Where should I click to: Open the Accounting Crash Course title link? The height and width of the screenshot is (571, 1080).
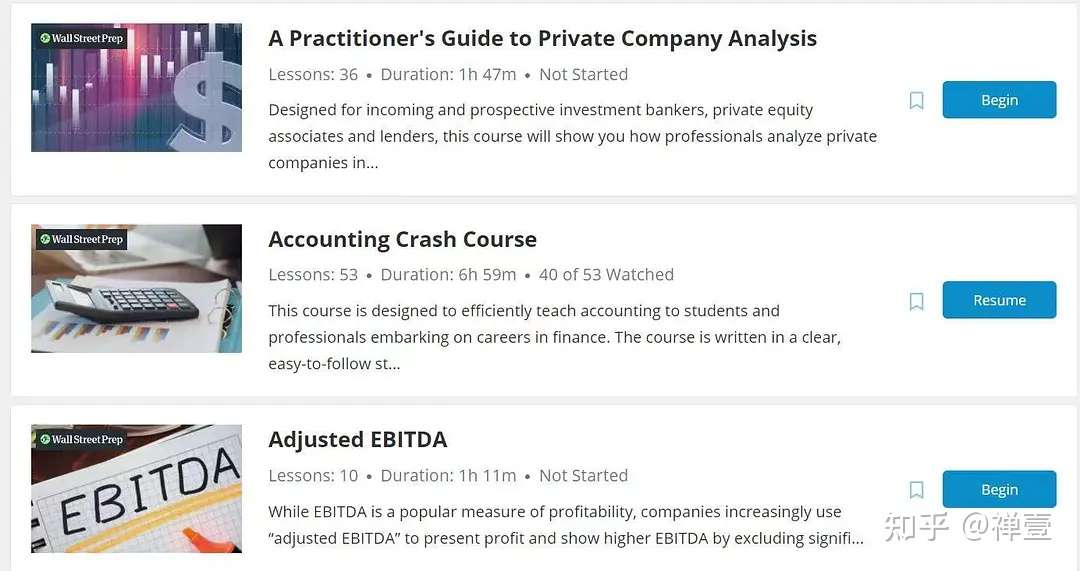402,239
